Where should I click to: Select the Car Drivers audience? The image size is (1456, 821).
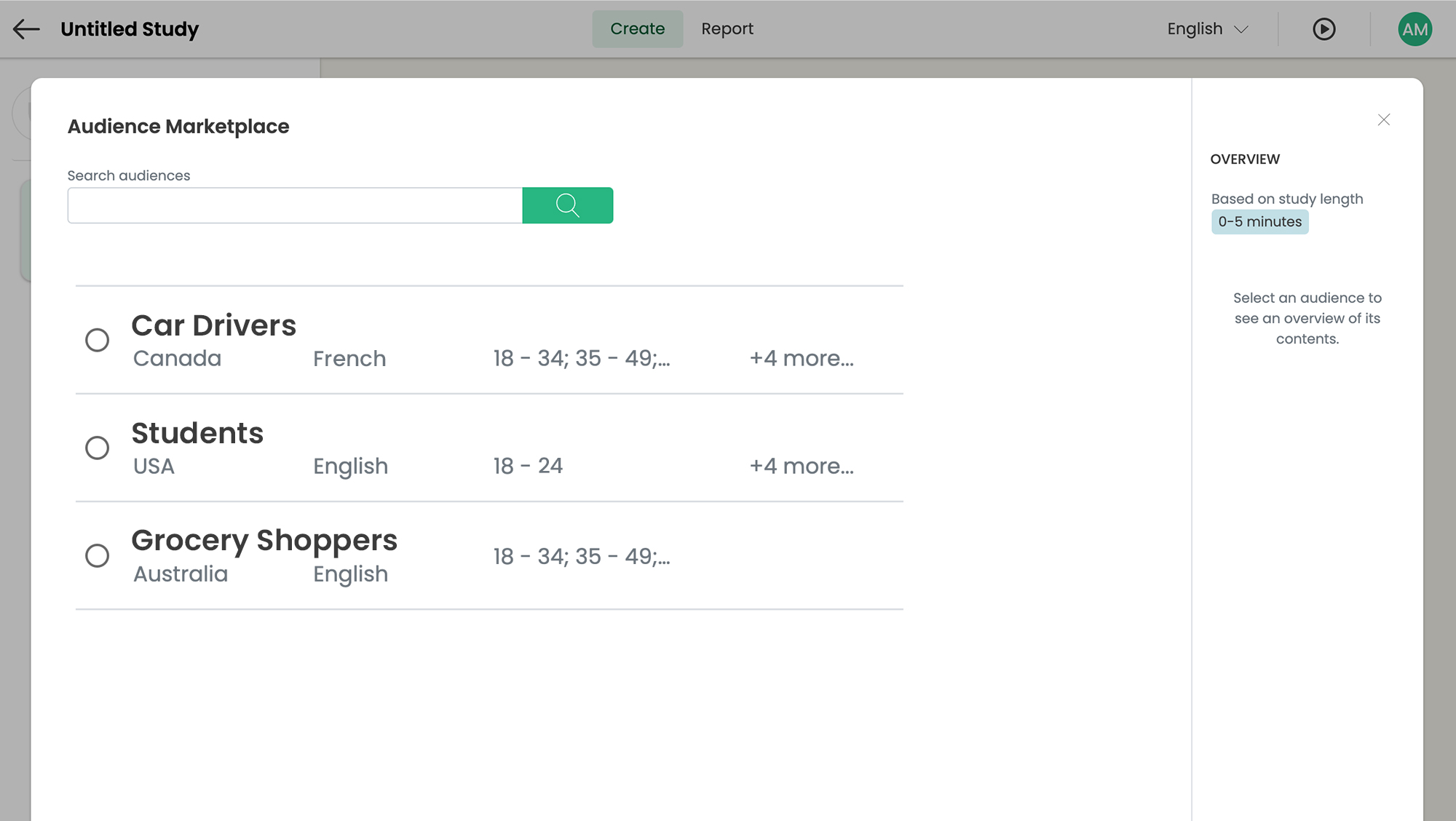pyautogui.click(x=98, y=340)
